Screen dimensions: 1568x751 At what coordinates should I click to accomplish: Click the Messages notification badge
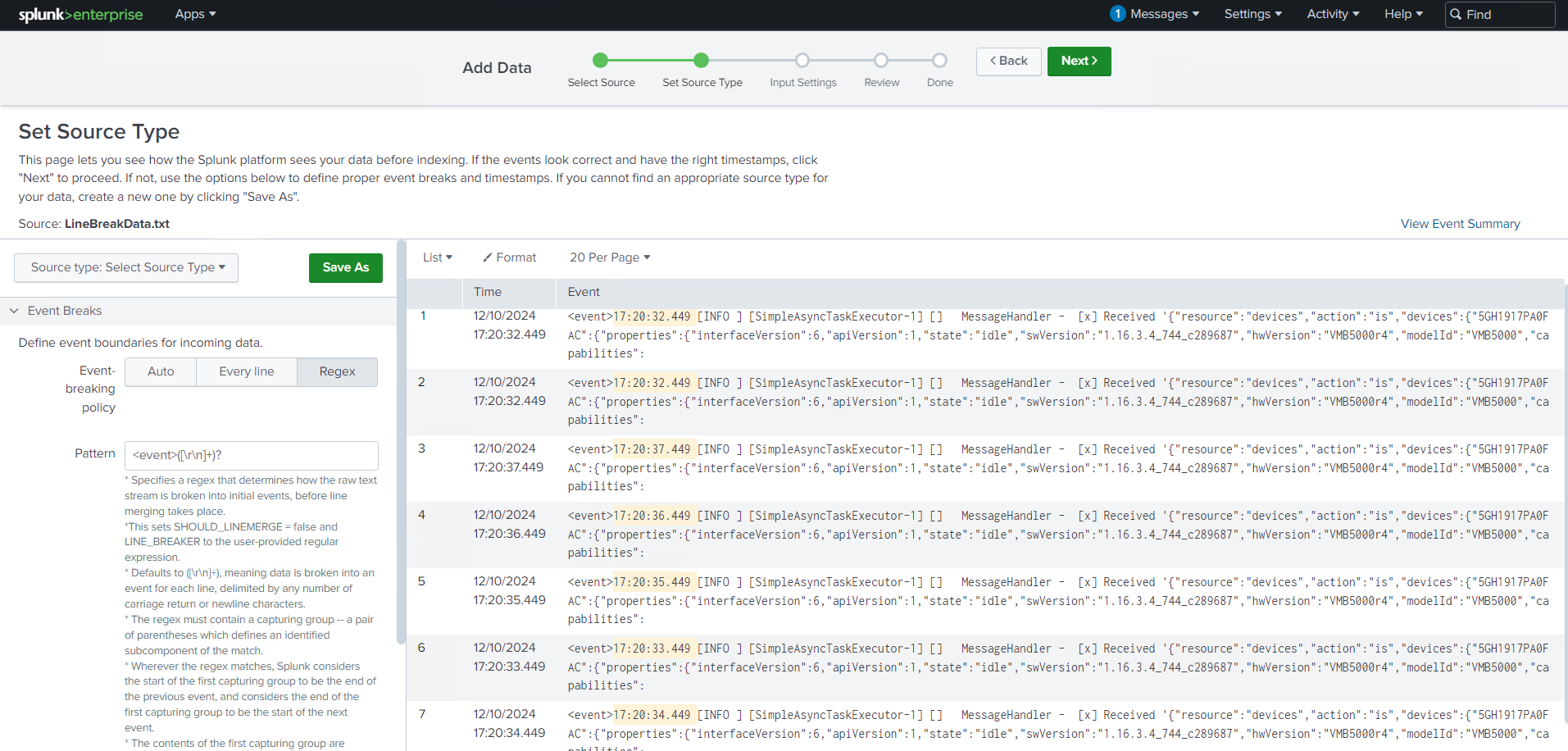pos(1117,14)
